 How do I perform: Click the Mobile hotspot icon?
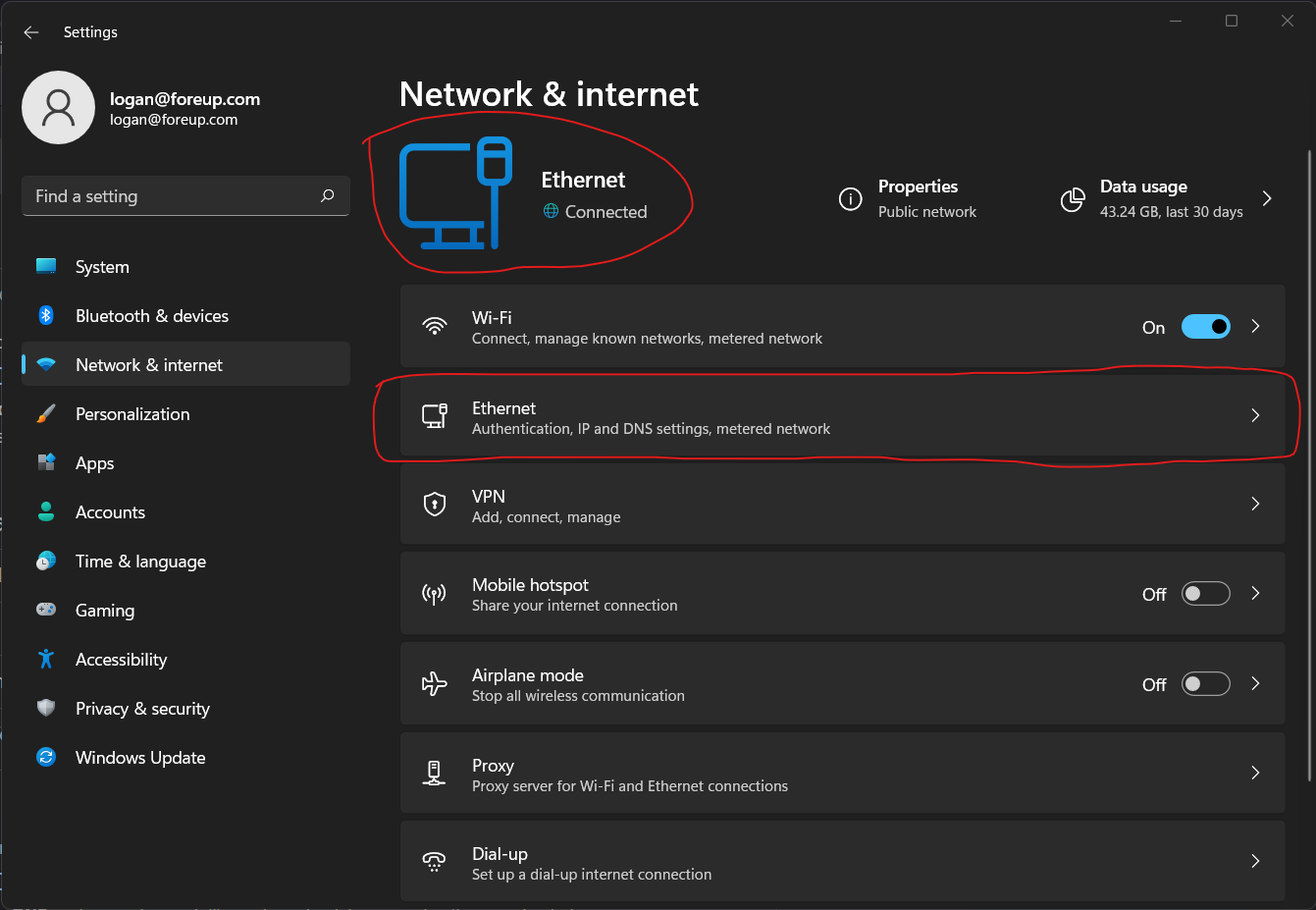point(435,593)
